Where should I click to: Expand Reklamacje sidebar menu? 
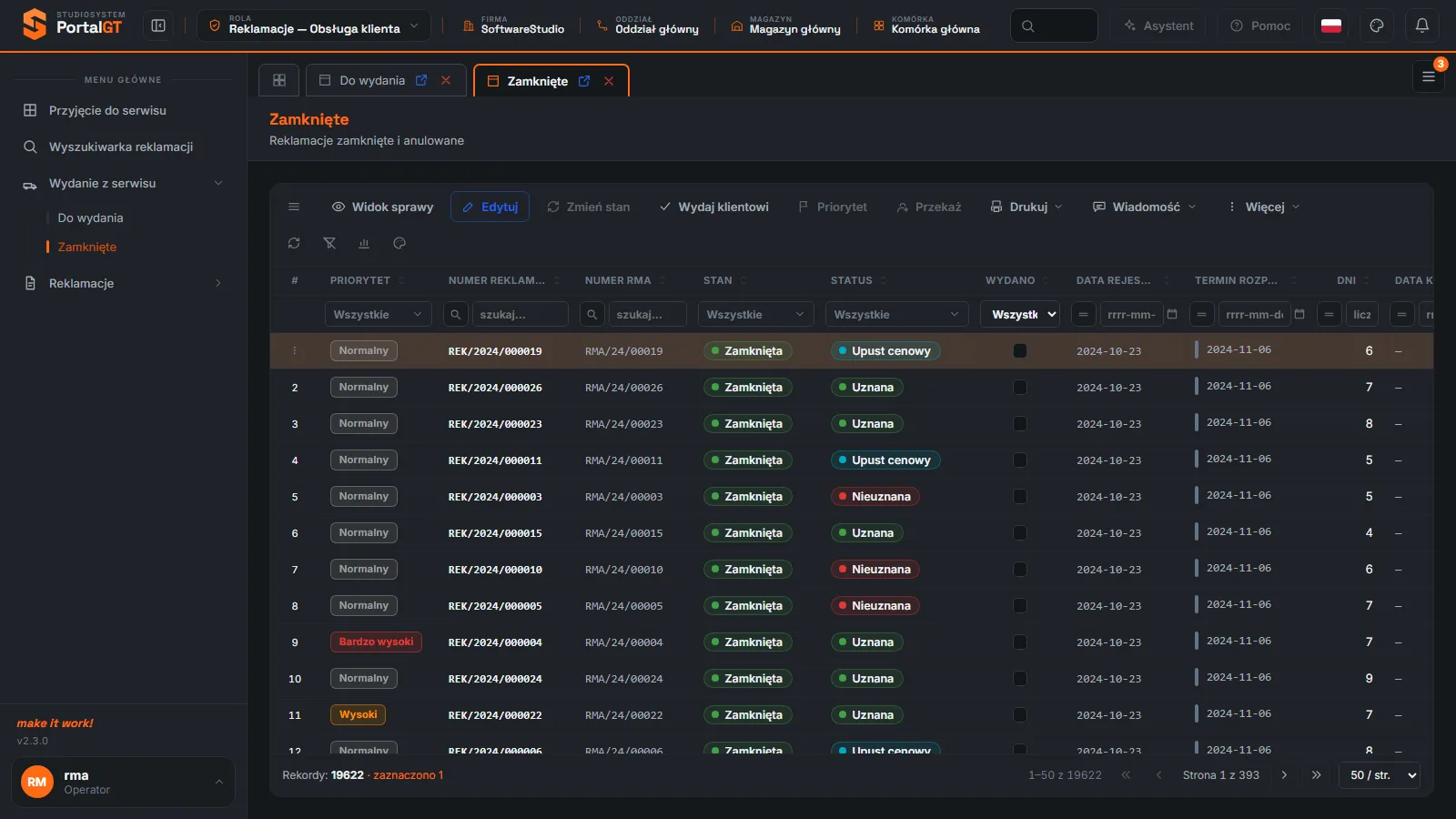click(x=123, y=283)
